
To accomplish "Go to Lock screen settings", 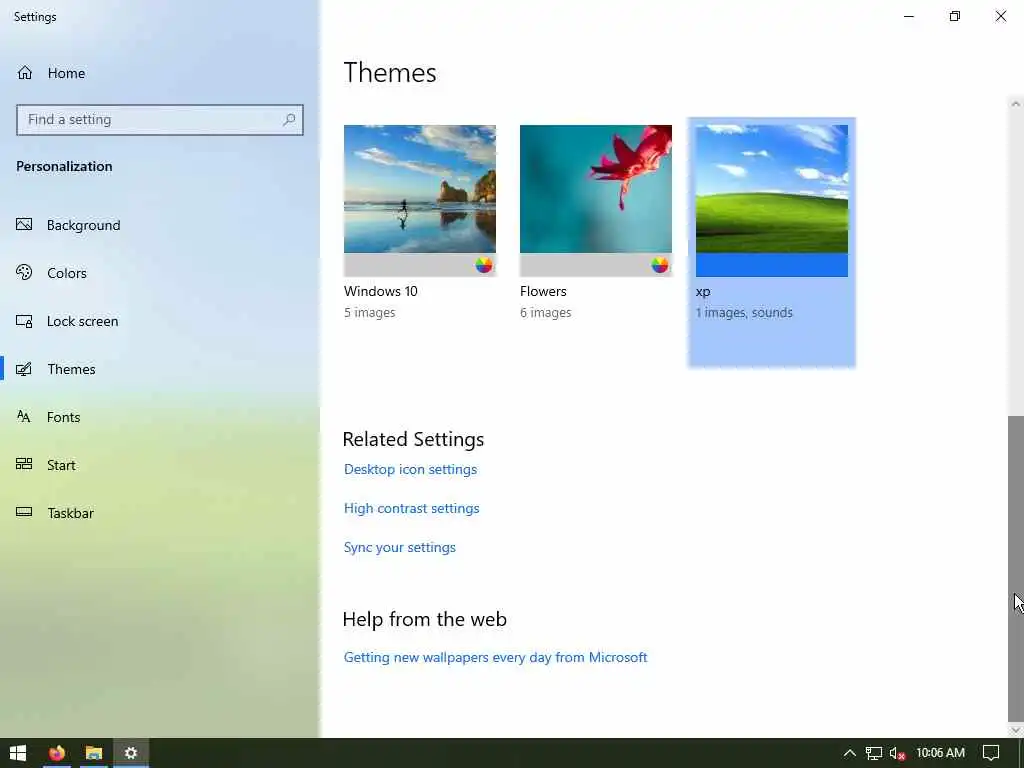I will [160, 321].
